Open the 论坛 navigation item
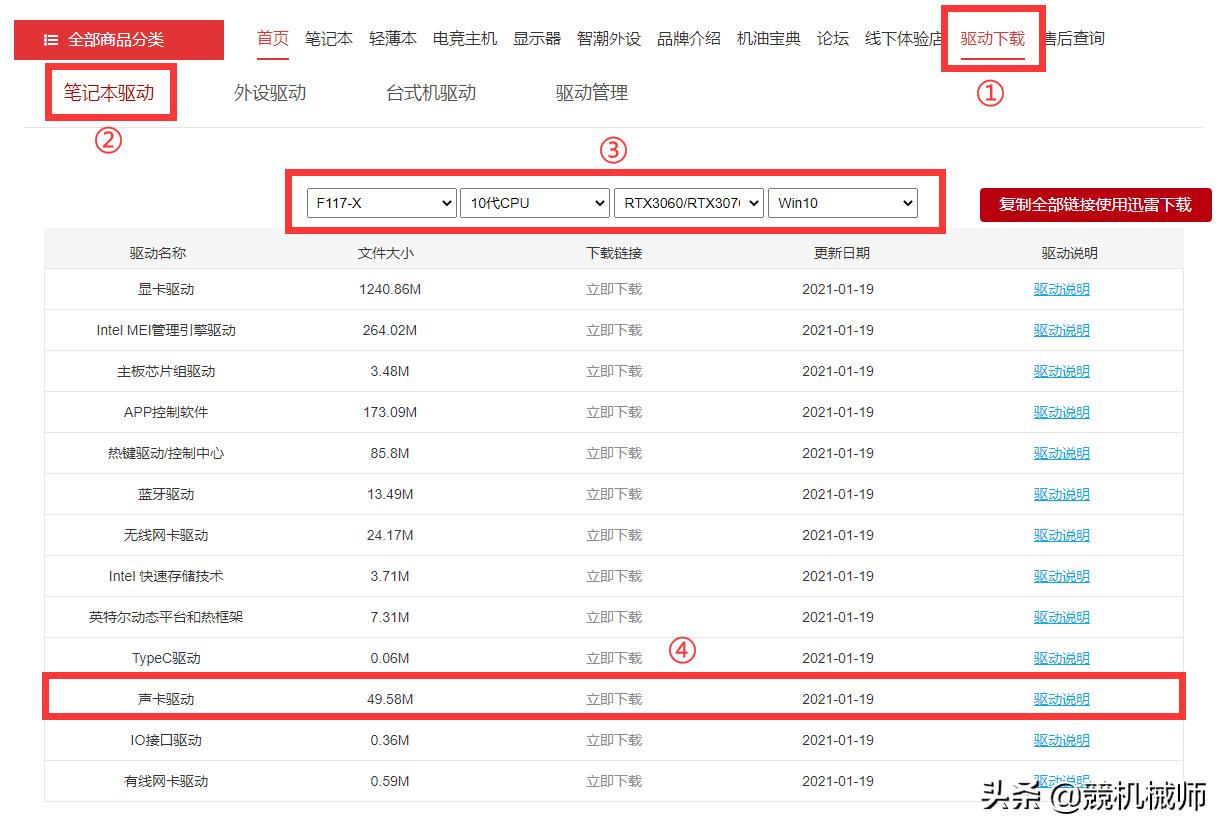1230x835 pixels. pyautogui.click(x=832, y=38)
